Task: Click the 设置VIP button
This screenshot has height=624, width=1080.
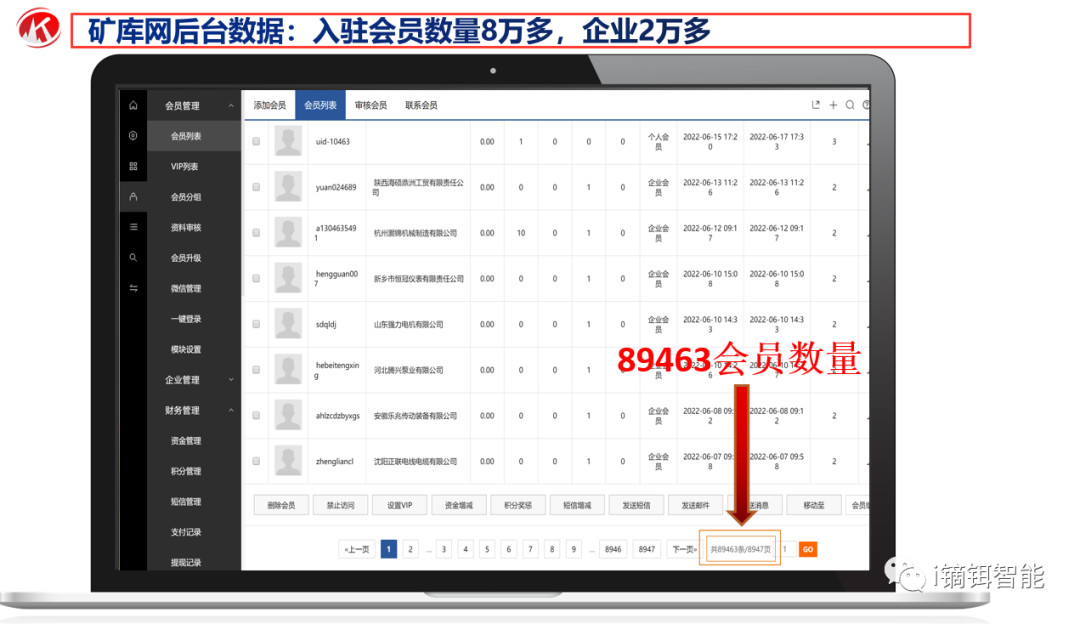Action: 399,506
